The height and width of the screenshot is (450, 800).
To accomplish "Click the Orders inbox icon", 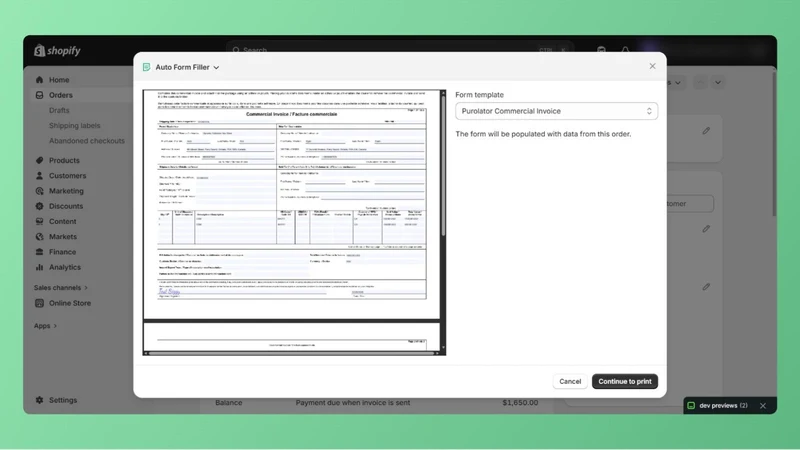I will point(39,95).
